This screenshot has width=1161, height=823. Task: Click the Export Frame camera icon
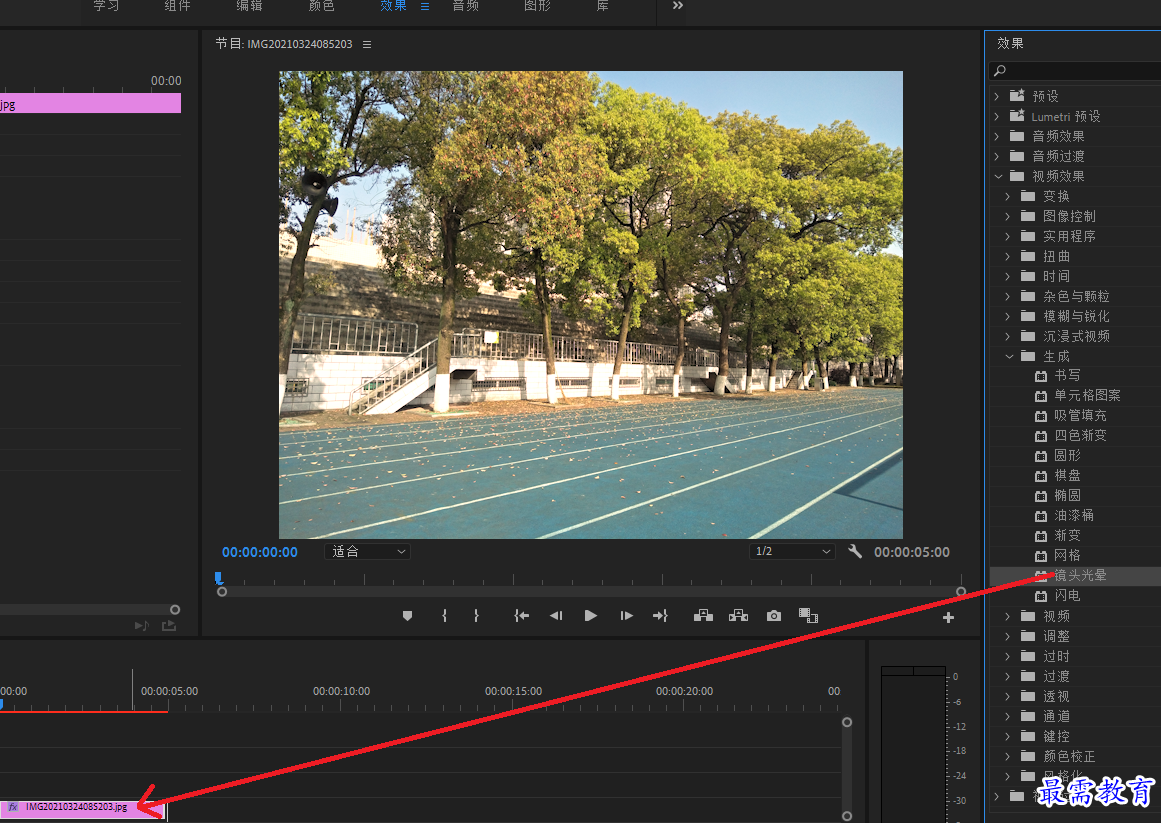tap(774, 616)
